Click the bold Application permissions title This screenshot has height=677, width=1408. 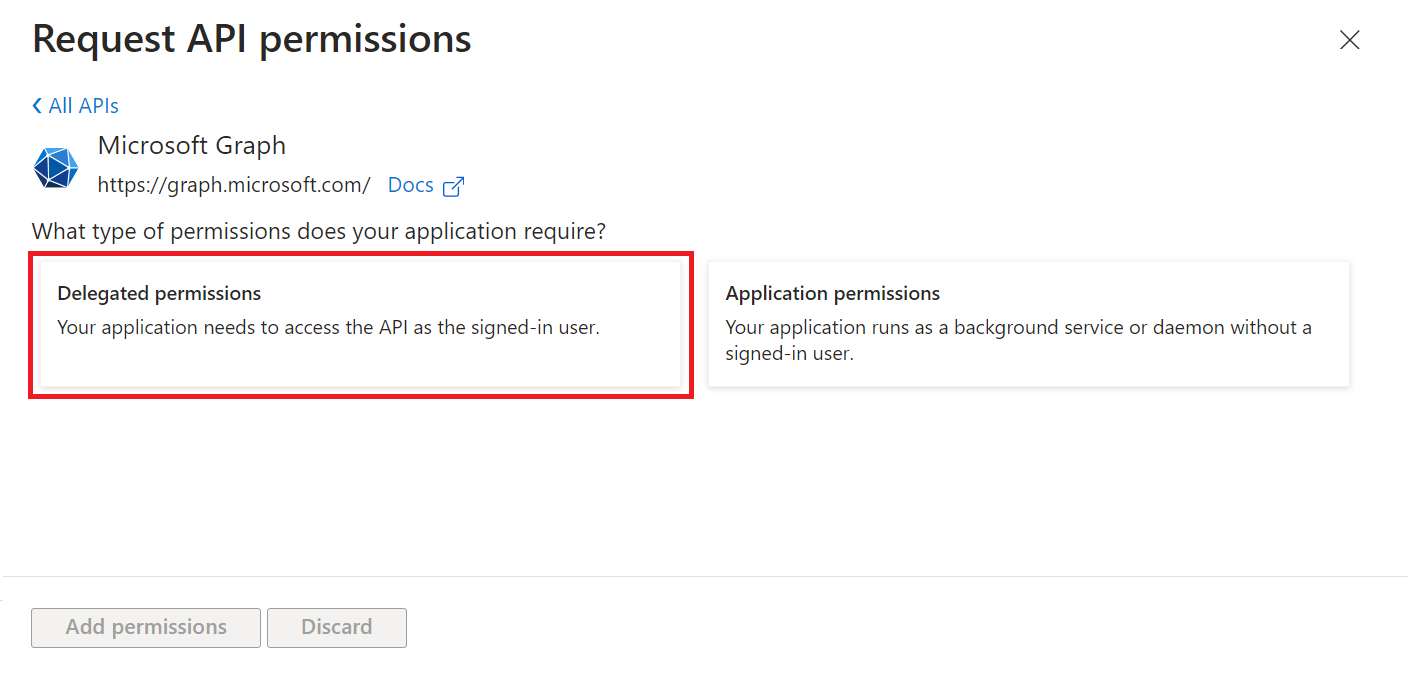(832, 293)
